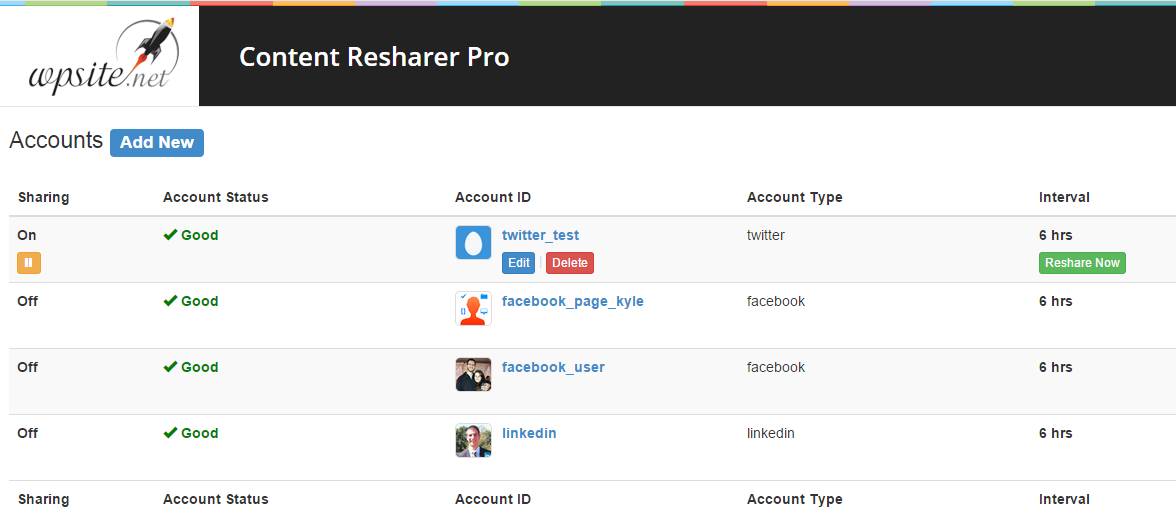Click the facebook_page_kyle avatar icon
1176x527 pixels.
click(473, 308)
